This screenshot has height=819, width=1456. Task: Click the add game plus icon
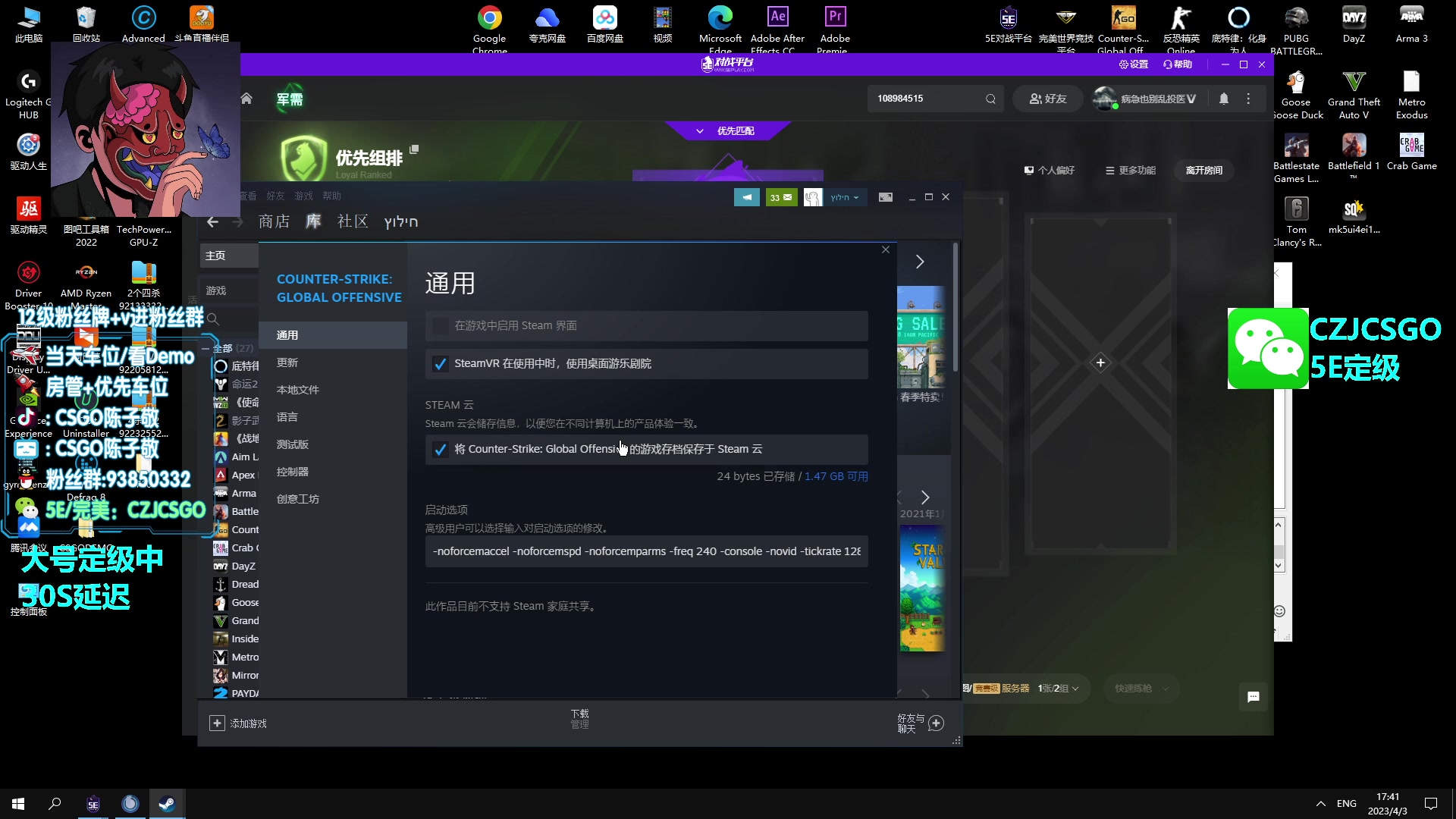coord(217,723)
